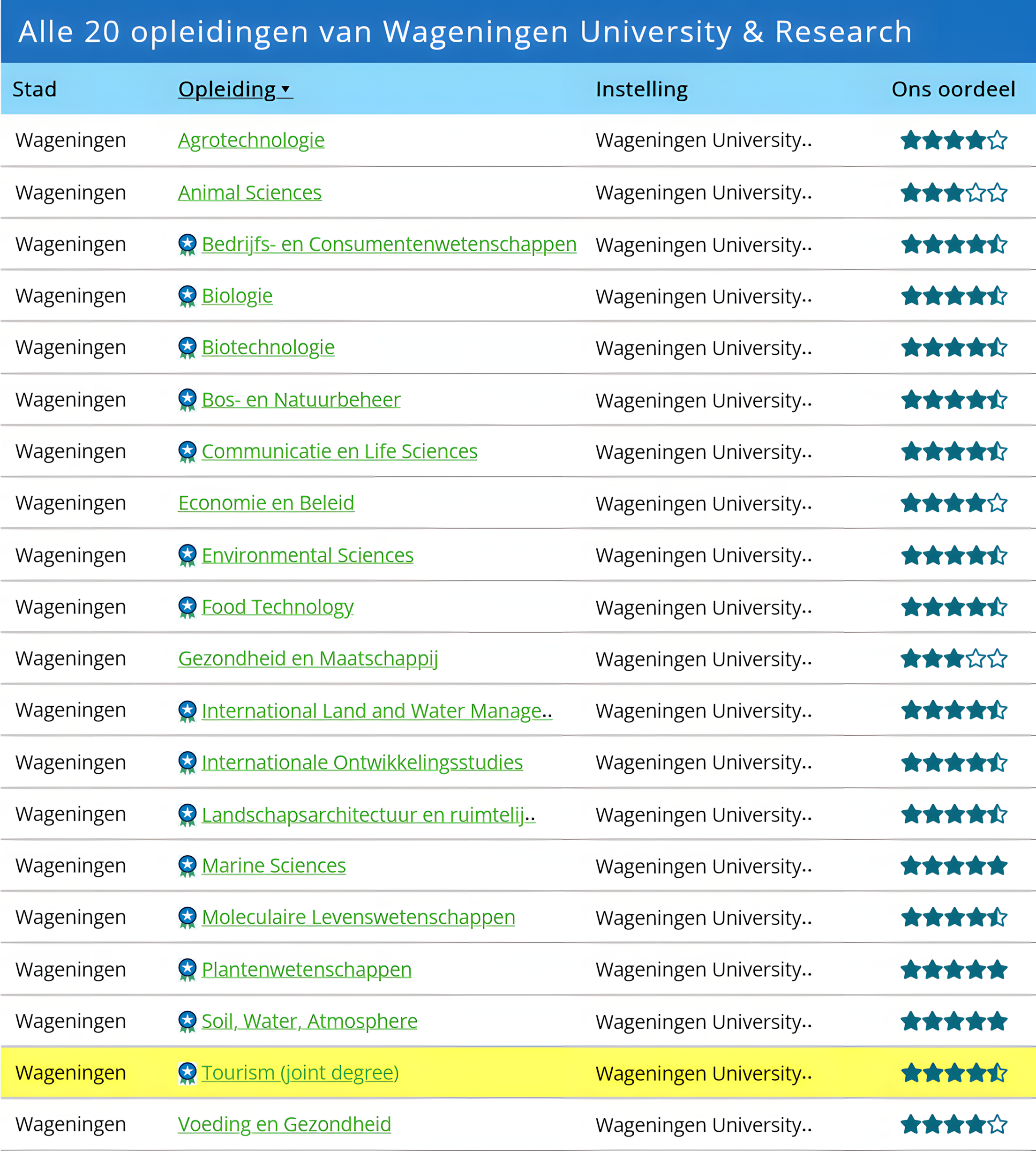Click the star rating for Biotechnologie
Viewport: 1036px width, 1151px height.
pos(954,348)
